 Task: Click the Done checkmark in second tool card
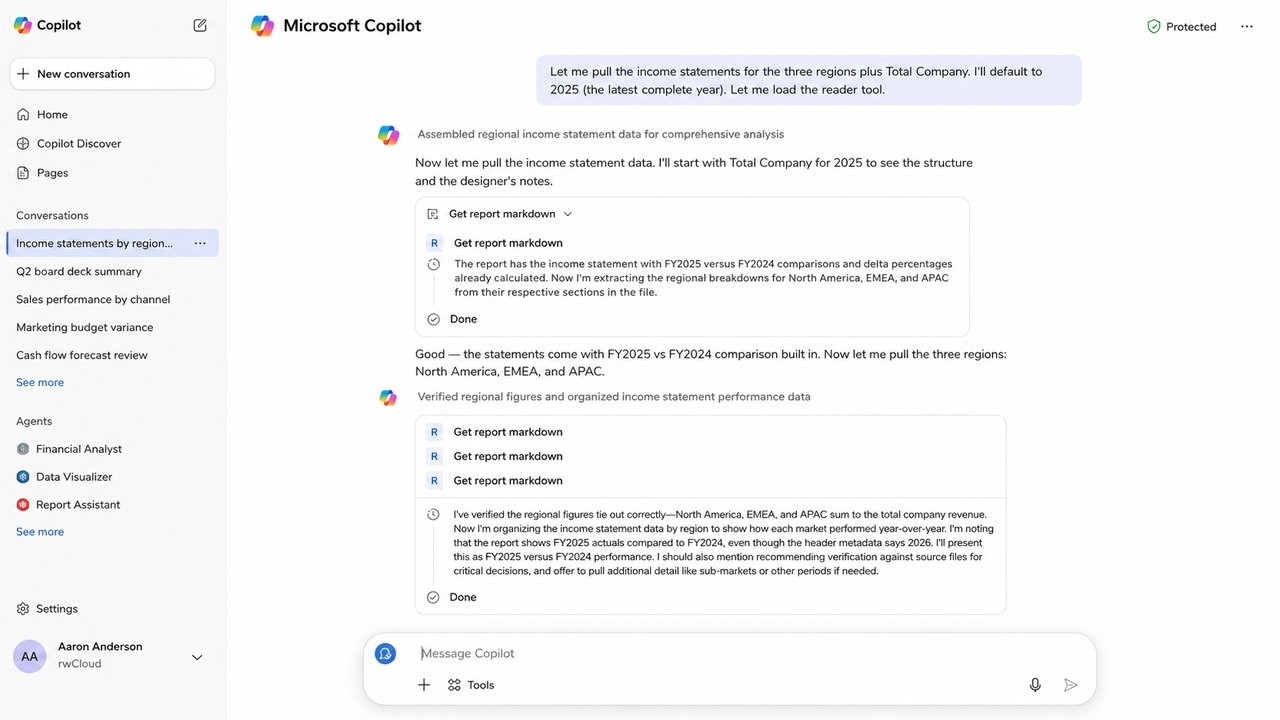coord(434,597)
